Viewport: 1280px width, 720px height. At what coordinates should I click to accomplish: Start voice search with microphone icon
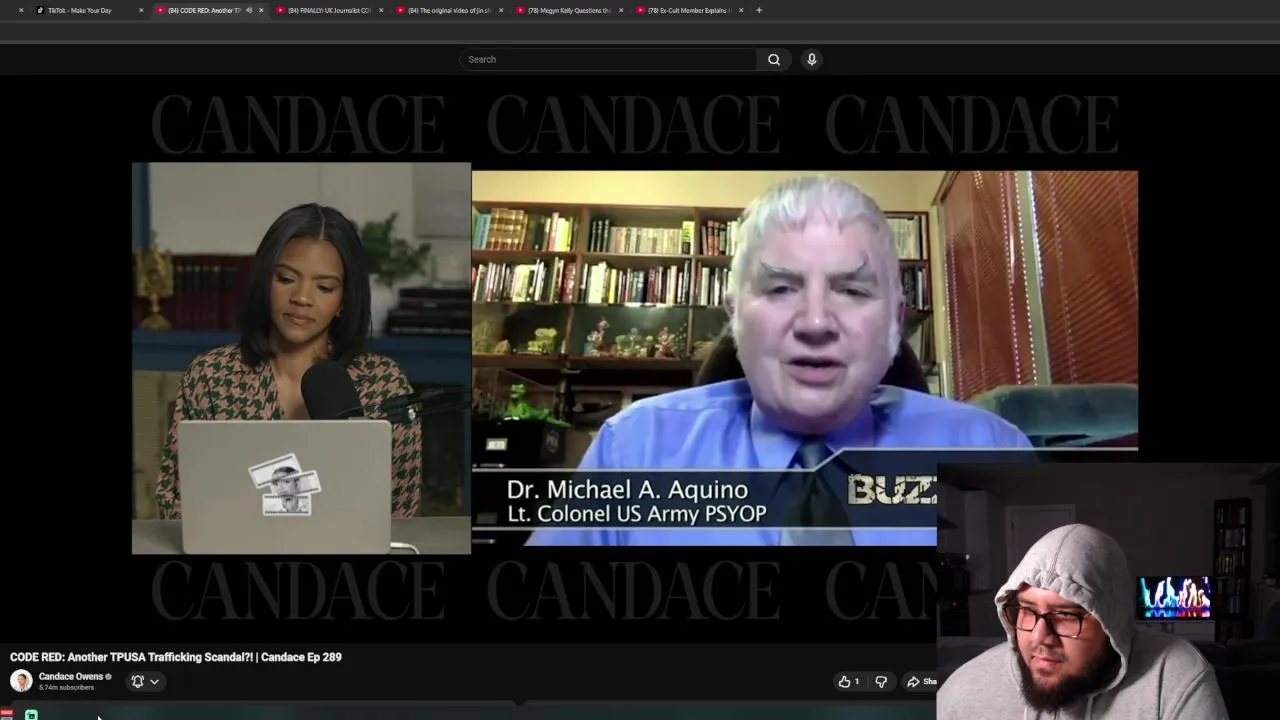coord(812,59)
